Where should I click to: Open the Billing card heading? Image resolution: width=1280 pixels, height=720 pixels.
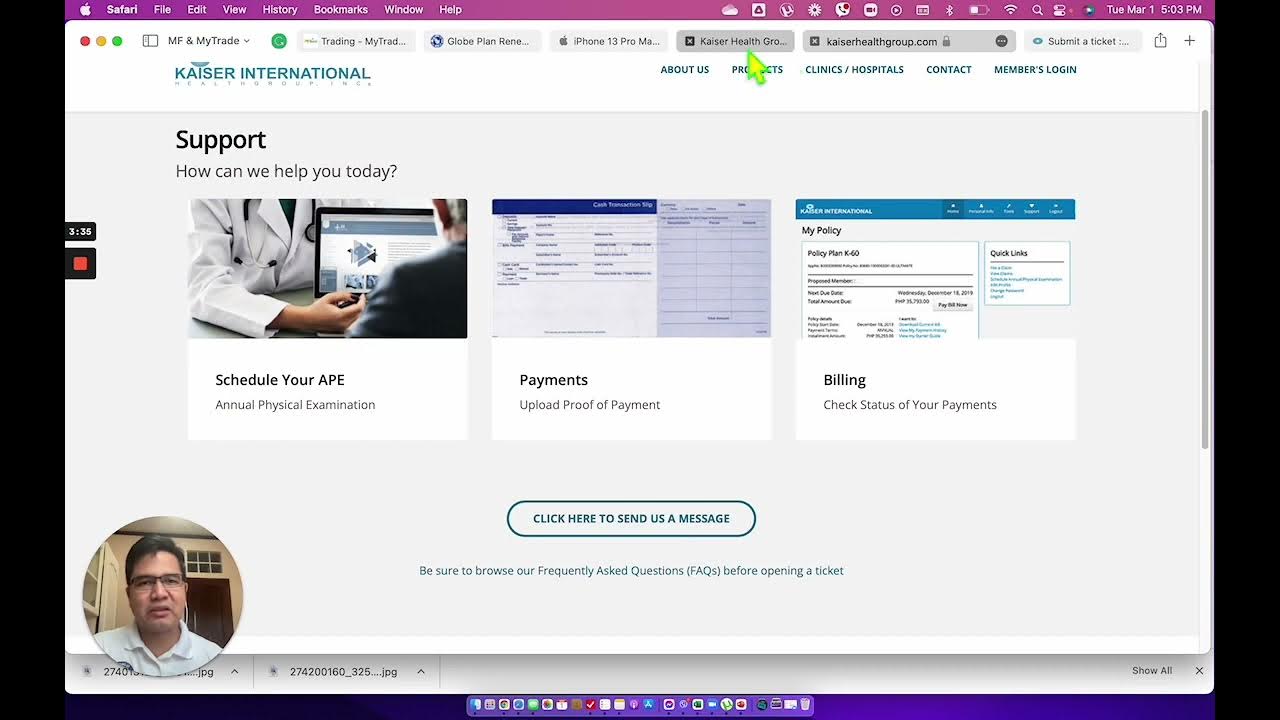click(844, 380)
